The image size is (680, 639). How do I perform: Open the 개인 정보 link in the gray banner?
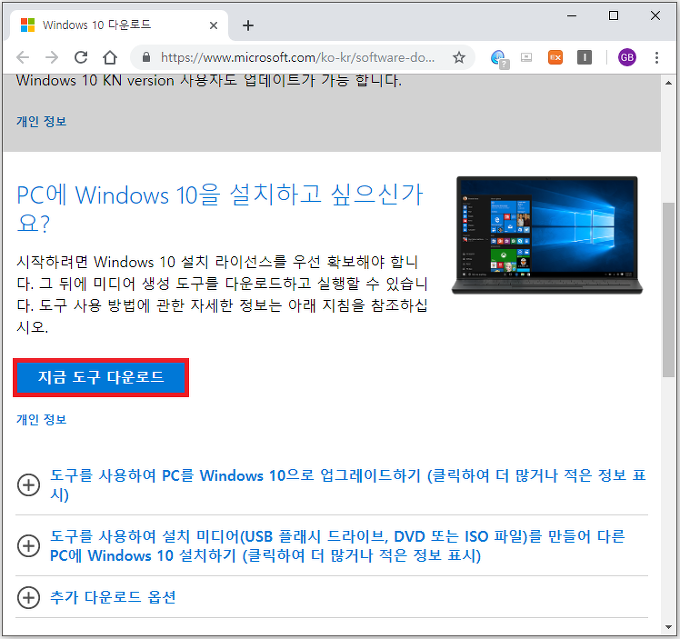41,121
